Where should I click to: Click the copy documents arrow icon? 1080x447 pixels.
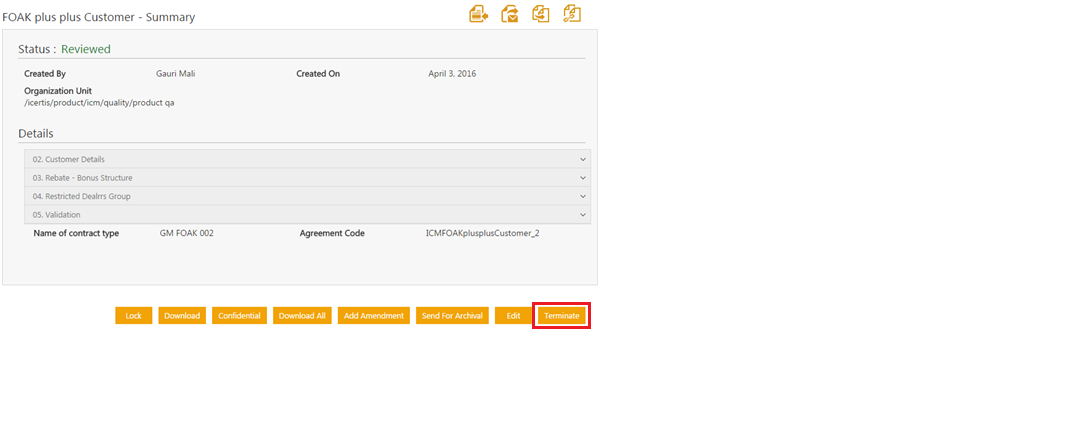[x=541, y=14]
